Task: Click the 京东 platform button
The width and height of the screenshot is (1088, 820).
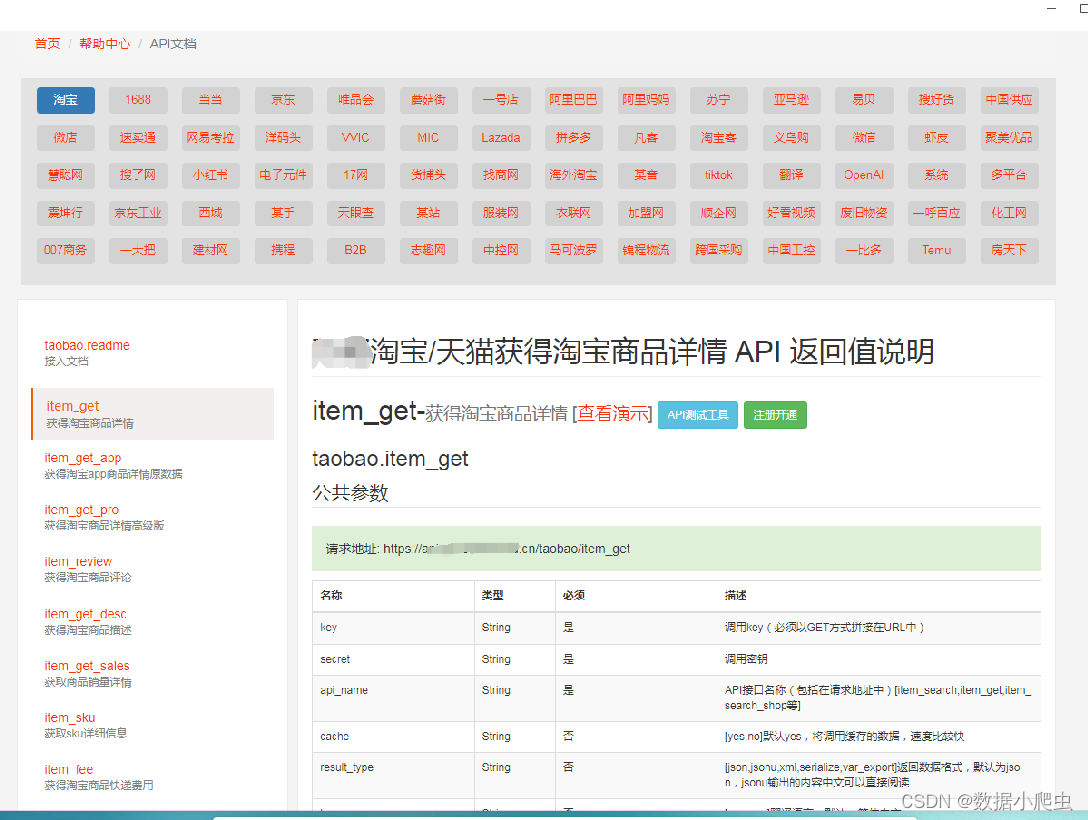Action: tap(283, 99)
